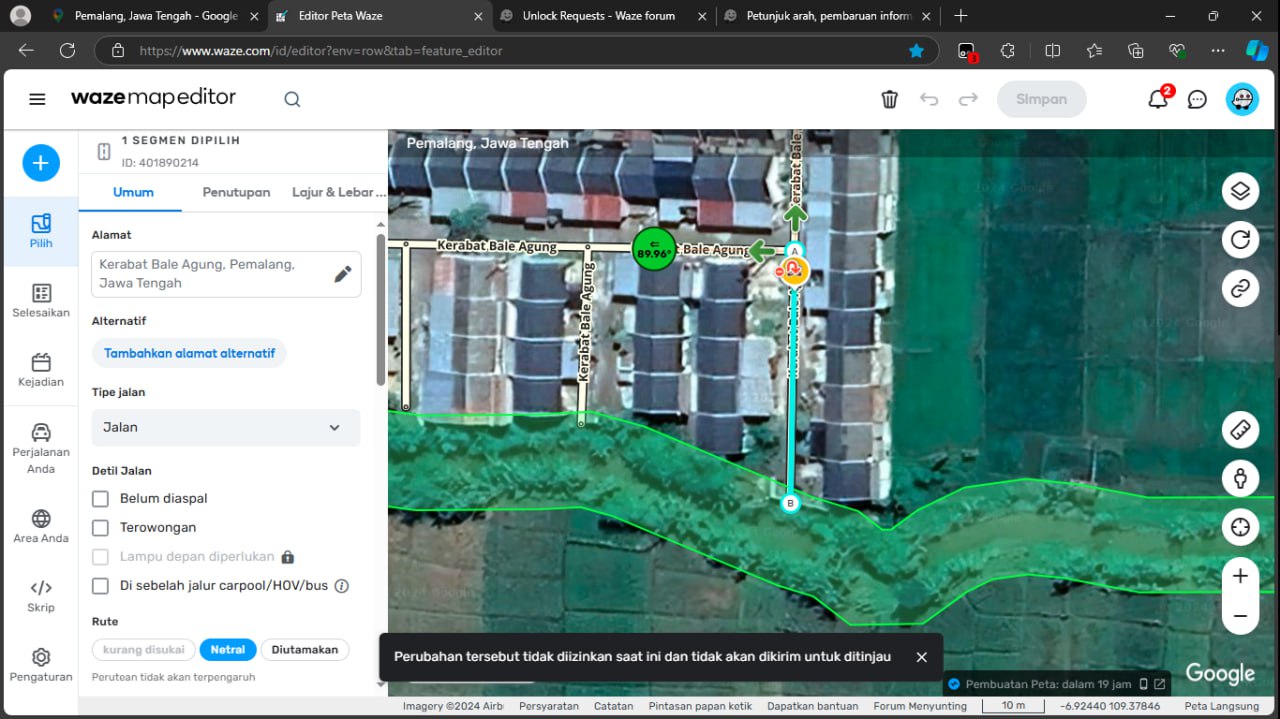Viewport: 1280px width, 719px height.
Task: Click the map zoom in button
Action: click(1240, 576)
